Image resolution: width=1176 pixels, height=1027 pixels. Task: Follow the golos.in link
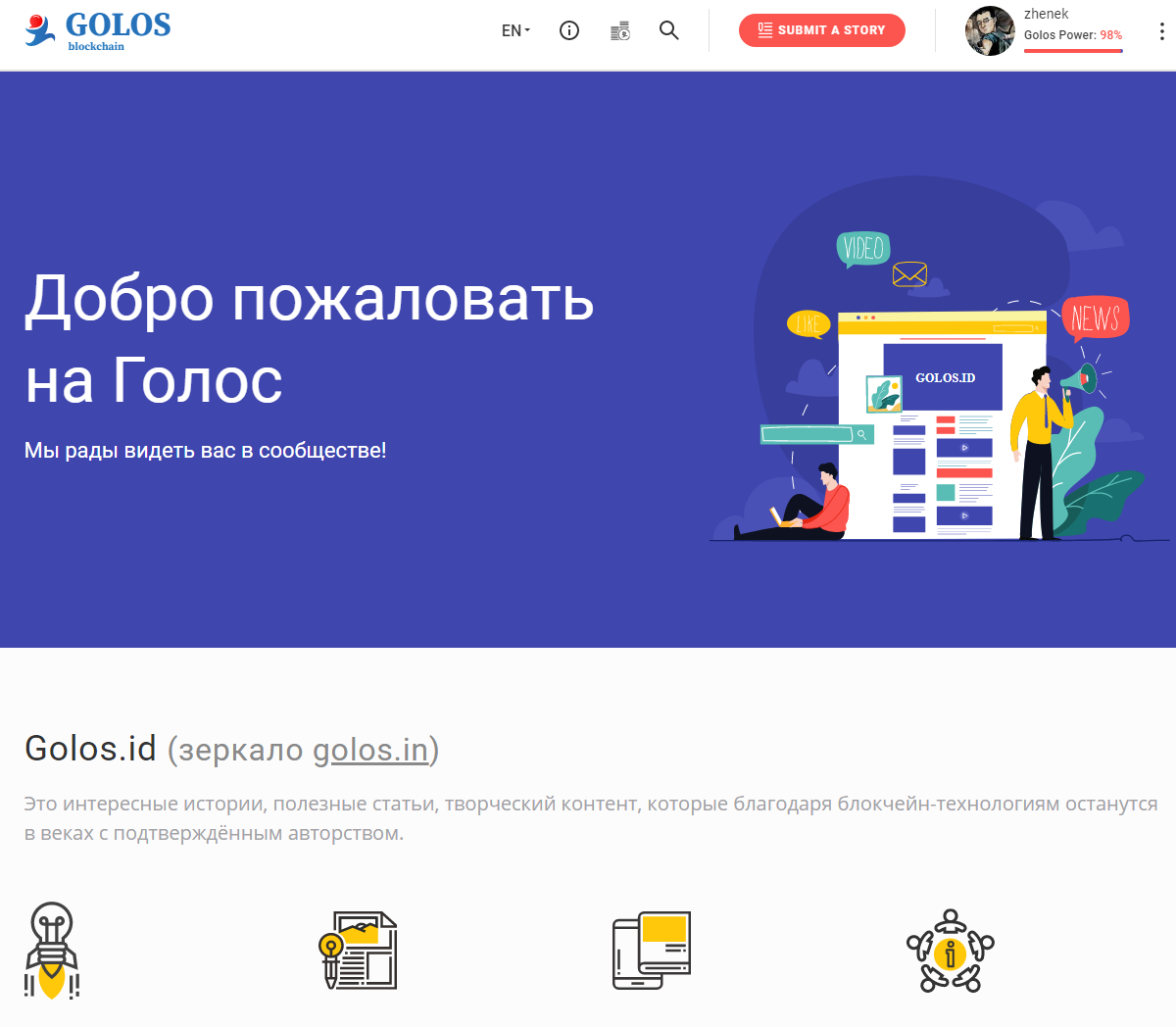(370, 750)
